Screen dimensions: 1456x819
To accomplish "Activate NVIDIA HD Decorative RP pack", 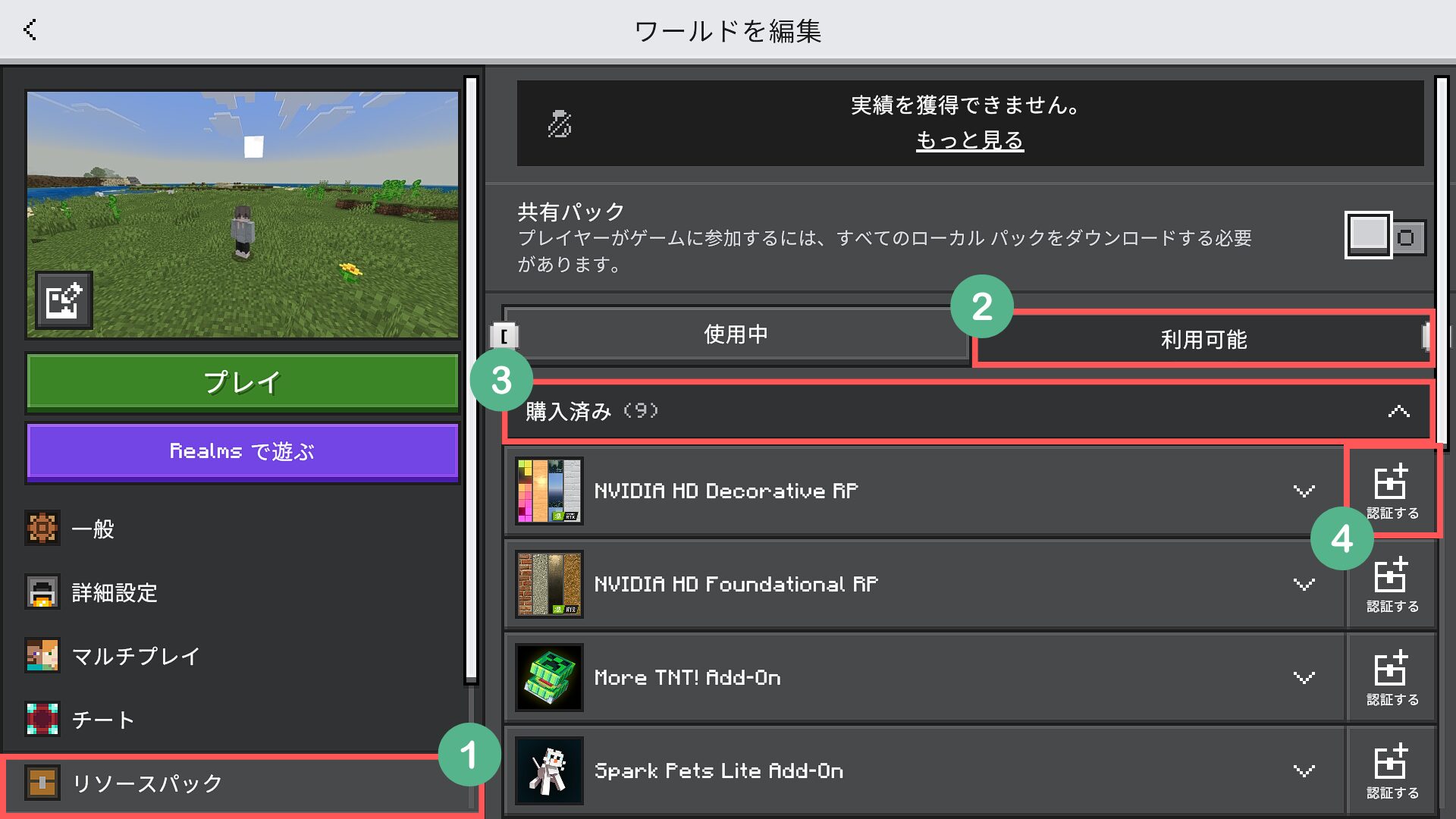I will tap(1392, 491).
